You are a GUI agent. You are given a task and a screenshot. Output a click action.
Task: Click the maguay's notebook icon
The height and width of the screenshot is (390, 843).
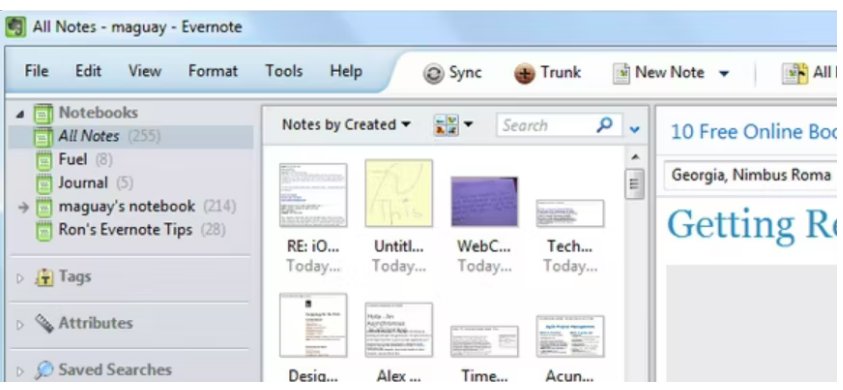tap(44, 208)
